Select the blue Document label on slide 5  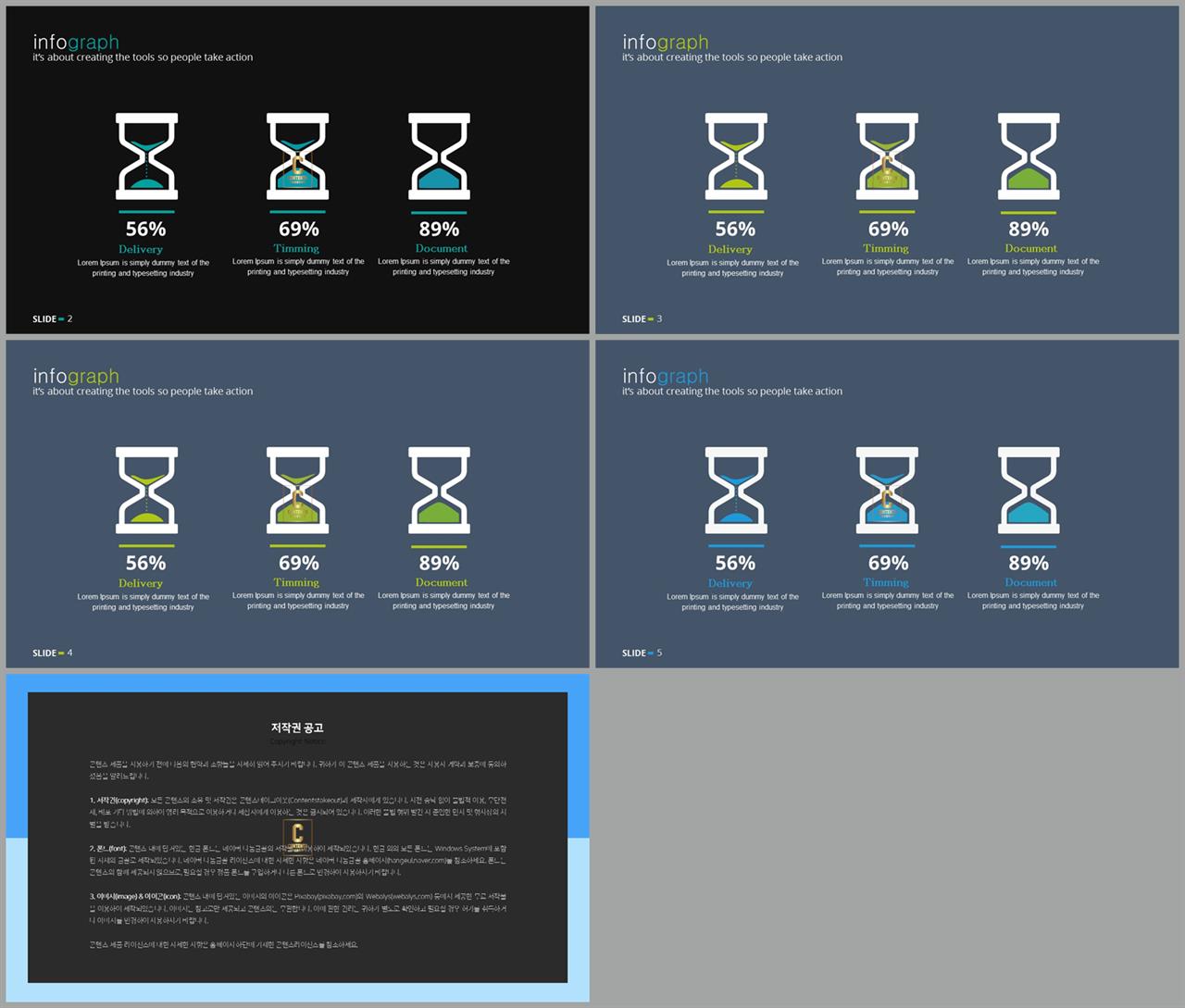click(x=1031, y=582)
